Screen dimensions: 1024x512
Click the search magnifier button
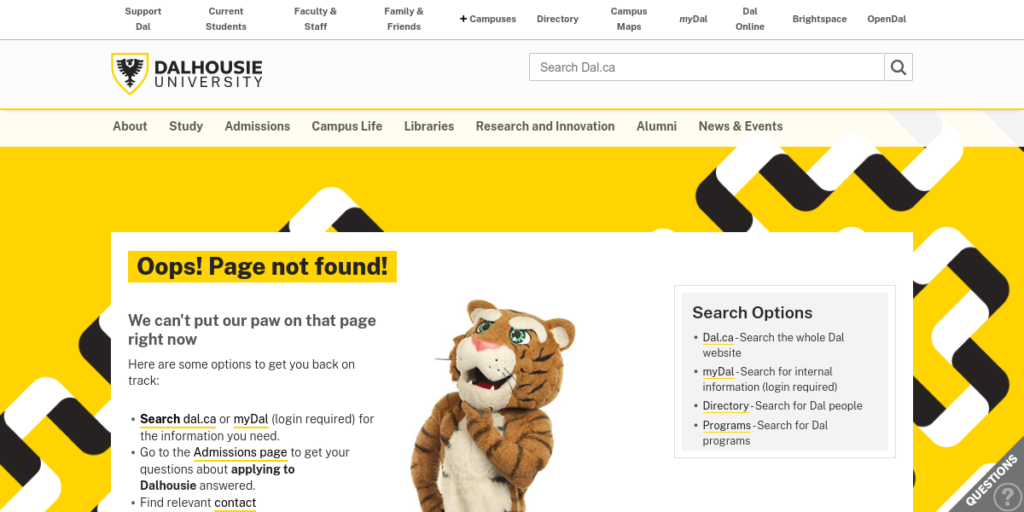click(x=898, y=67)
